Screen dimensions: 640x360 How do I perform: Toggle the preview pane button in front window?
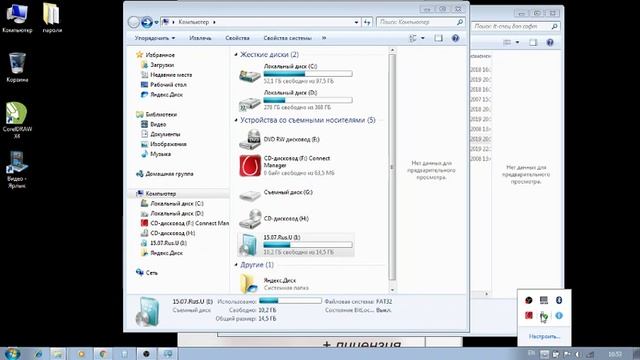[x=438, y=38]
